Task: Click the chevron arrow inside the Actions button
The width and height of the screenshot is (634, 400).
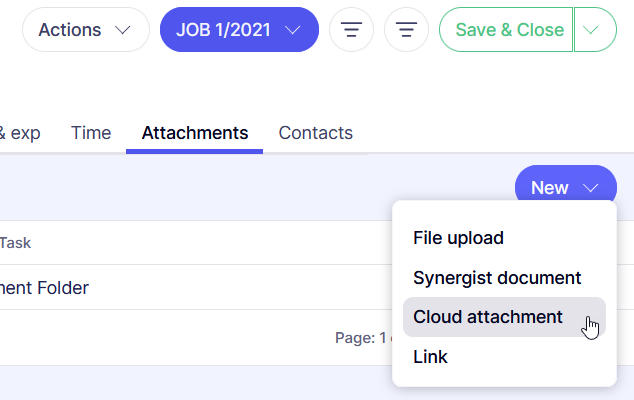Action: coord(124,30)
